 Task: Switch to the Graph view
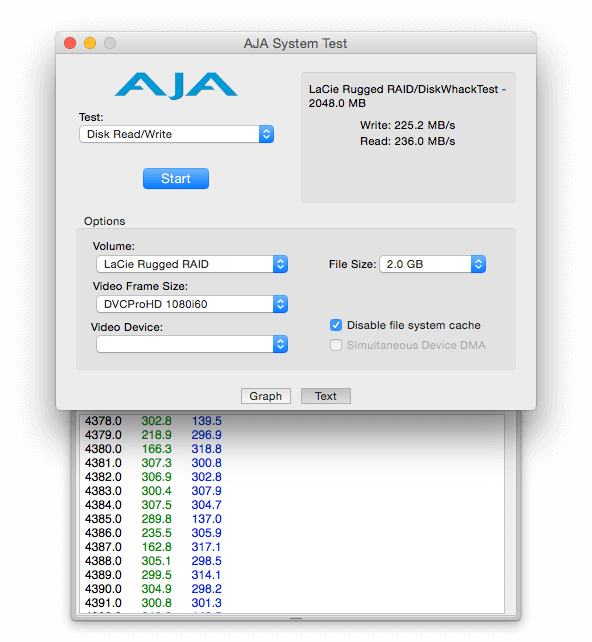click(x=266, y=396)
